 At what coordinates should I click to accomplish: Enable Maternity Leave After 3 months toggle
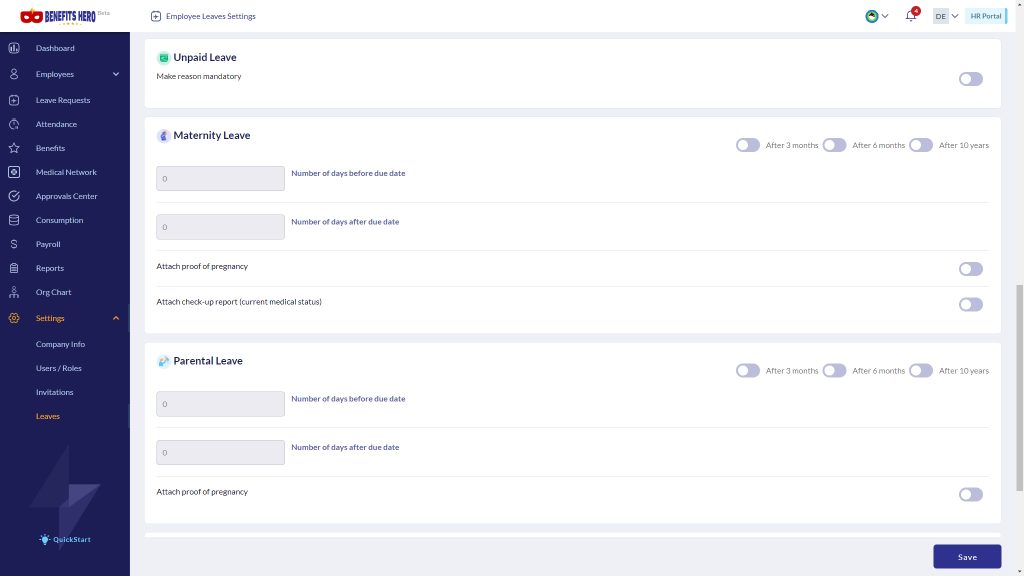point(748,145)
